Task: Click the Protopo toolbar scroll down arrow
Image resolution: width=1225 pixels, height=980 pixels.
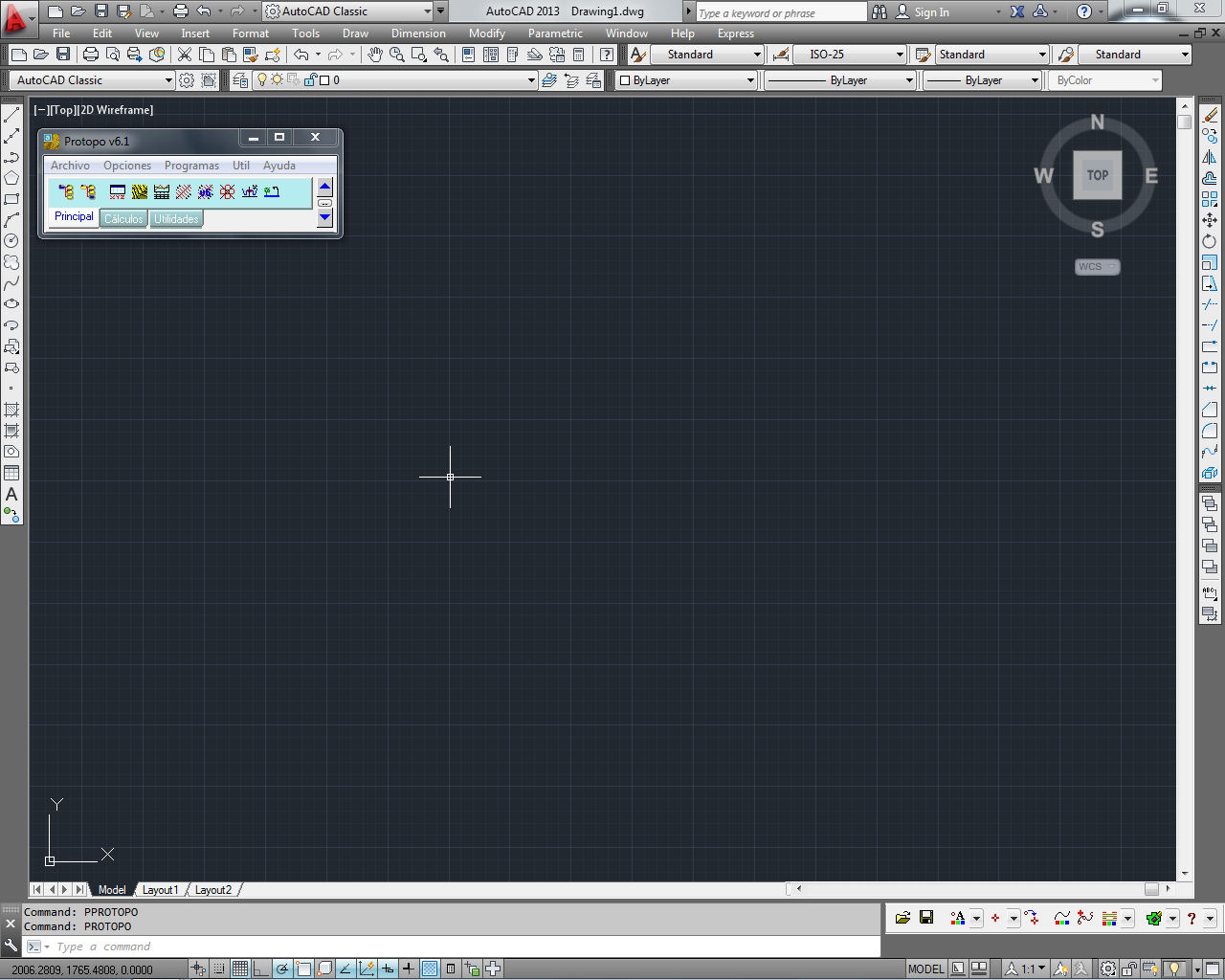Action: pyautogui.click(x=324, y=217)
